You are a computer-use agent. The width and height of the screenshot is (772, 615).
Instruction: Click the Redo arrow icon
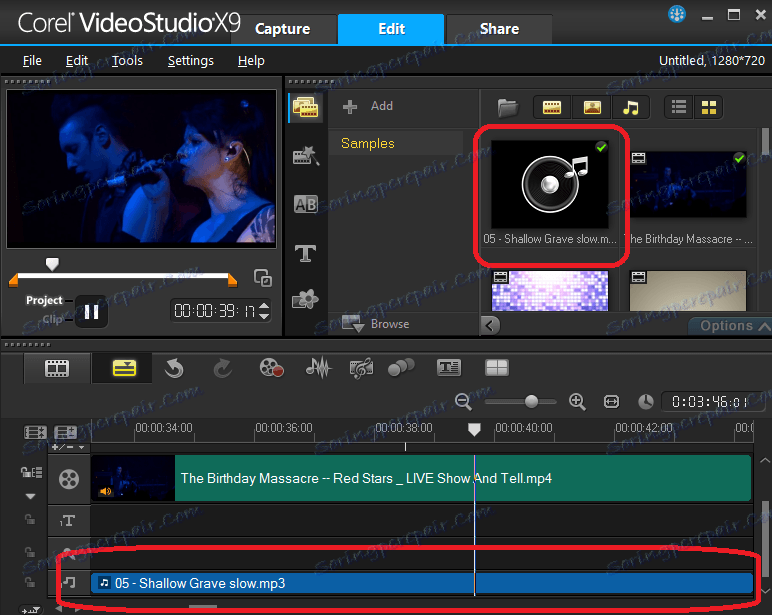[x=223, y=368]
